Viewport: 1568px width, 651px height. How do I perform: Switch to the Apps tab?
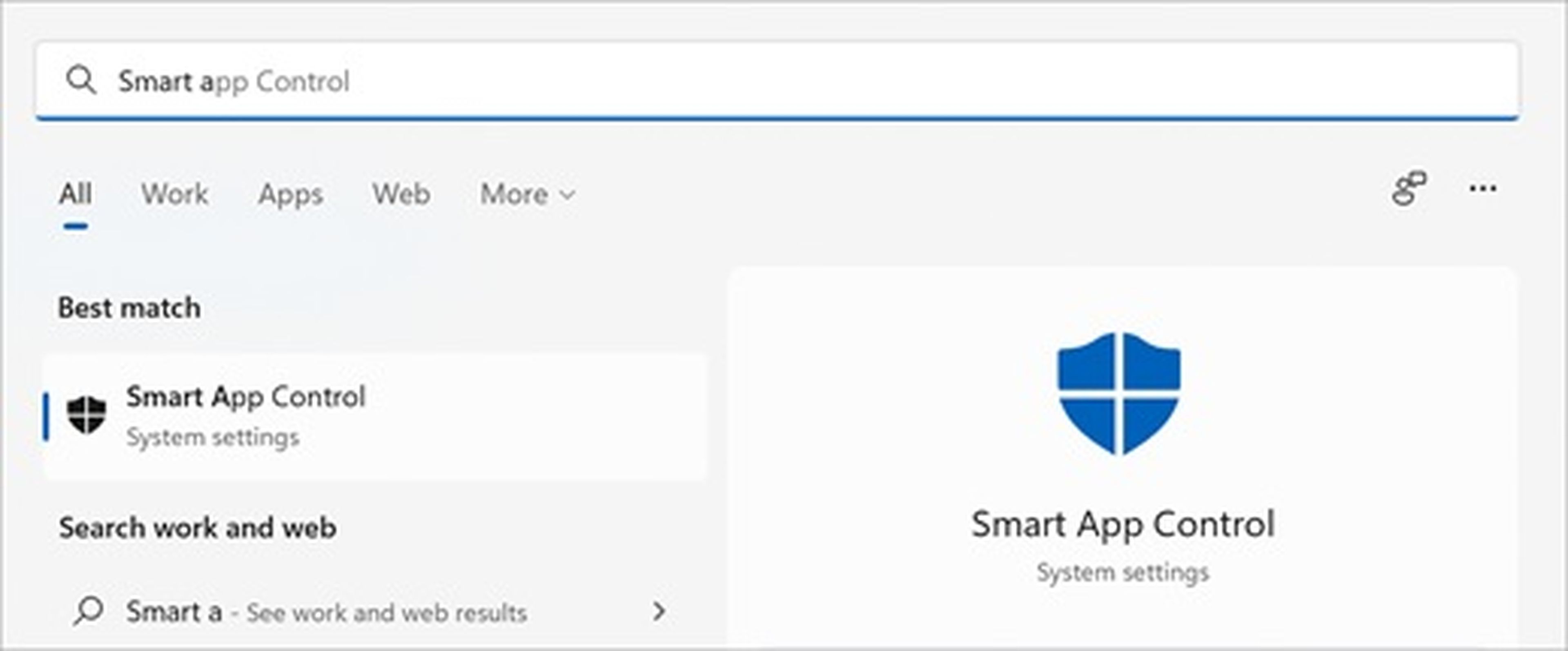point(290,196)
